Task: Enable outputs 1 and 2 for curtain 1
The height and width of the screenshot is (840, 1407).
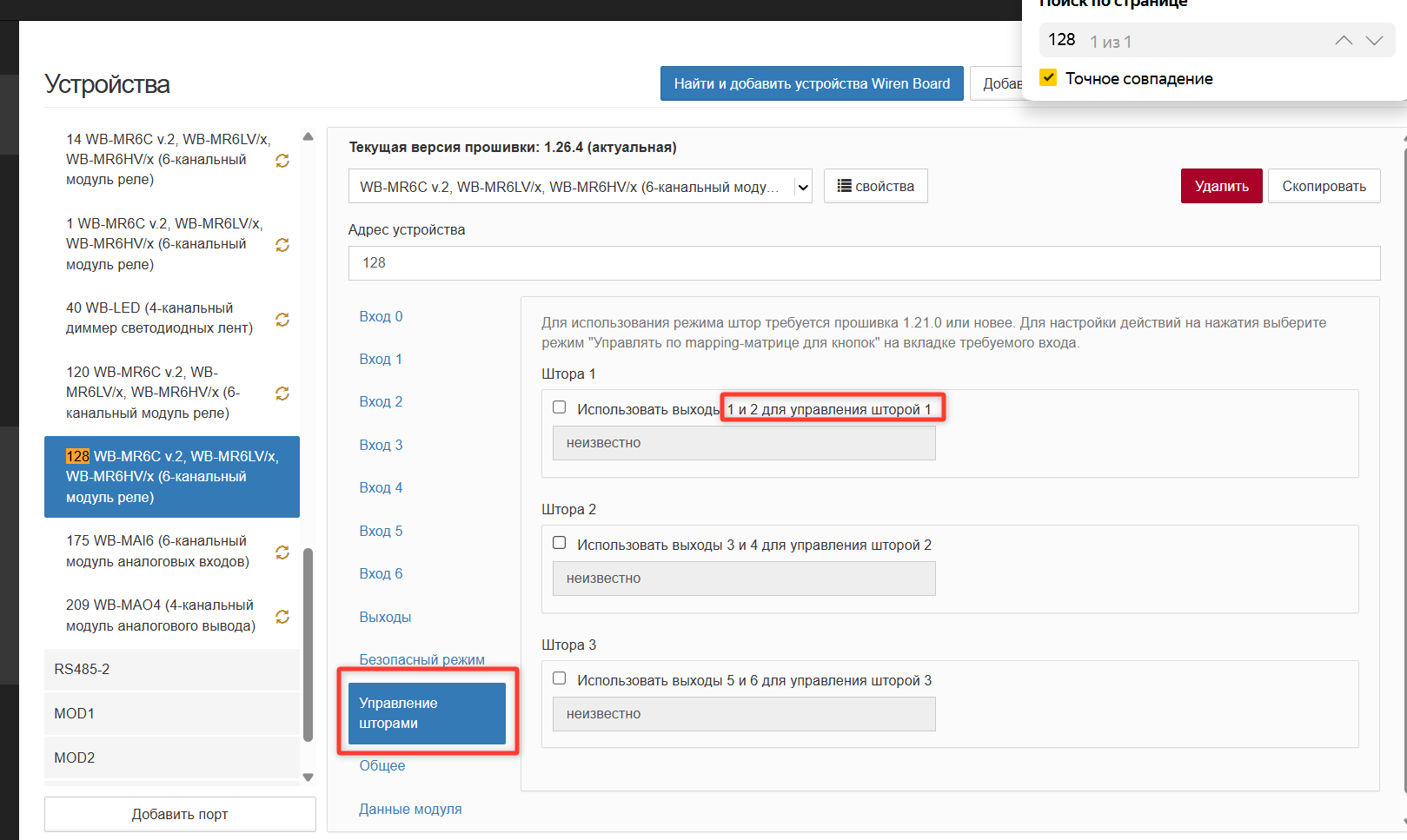Action: pyautogui.click(x=560, y=407)
